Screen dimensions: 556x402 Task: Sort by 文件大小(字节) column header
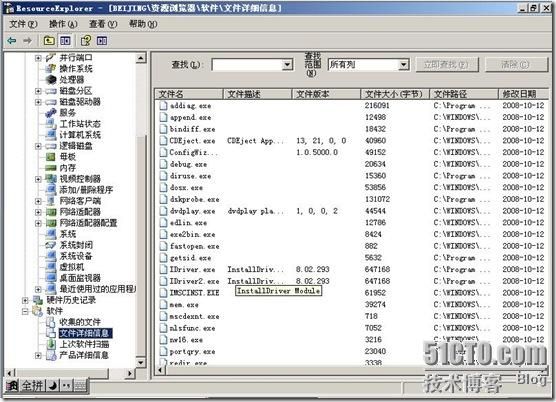(x=395, y=94)
